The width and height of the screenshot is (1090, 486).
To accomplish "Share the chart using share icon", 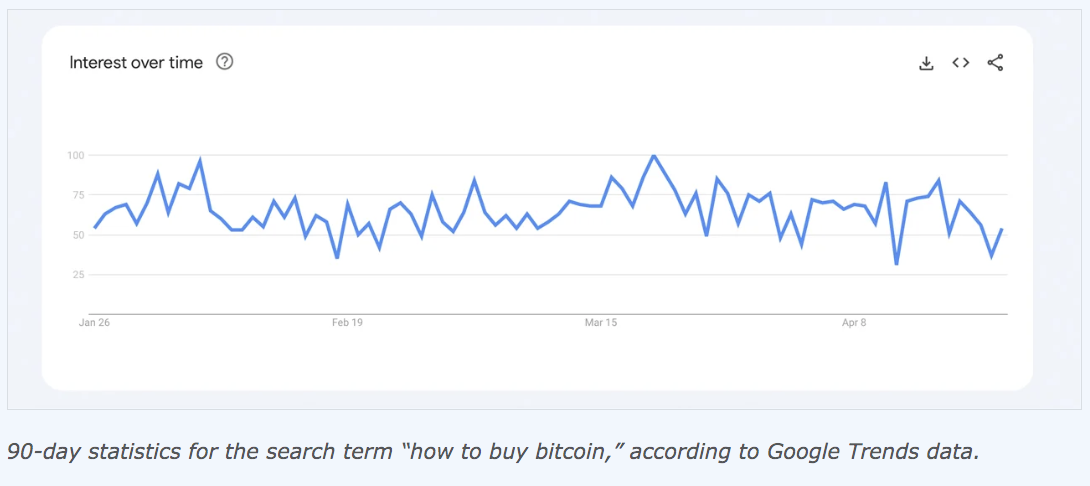I will click(995, 63).
